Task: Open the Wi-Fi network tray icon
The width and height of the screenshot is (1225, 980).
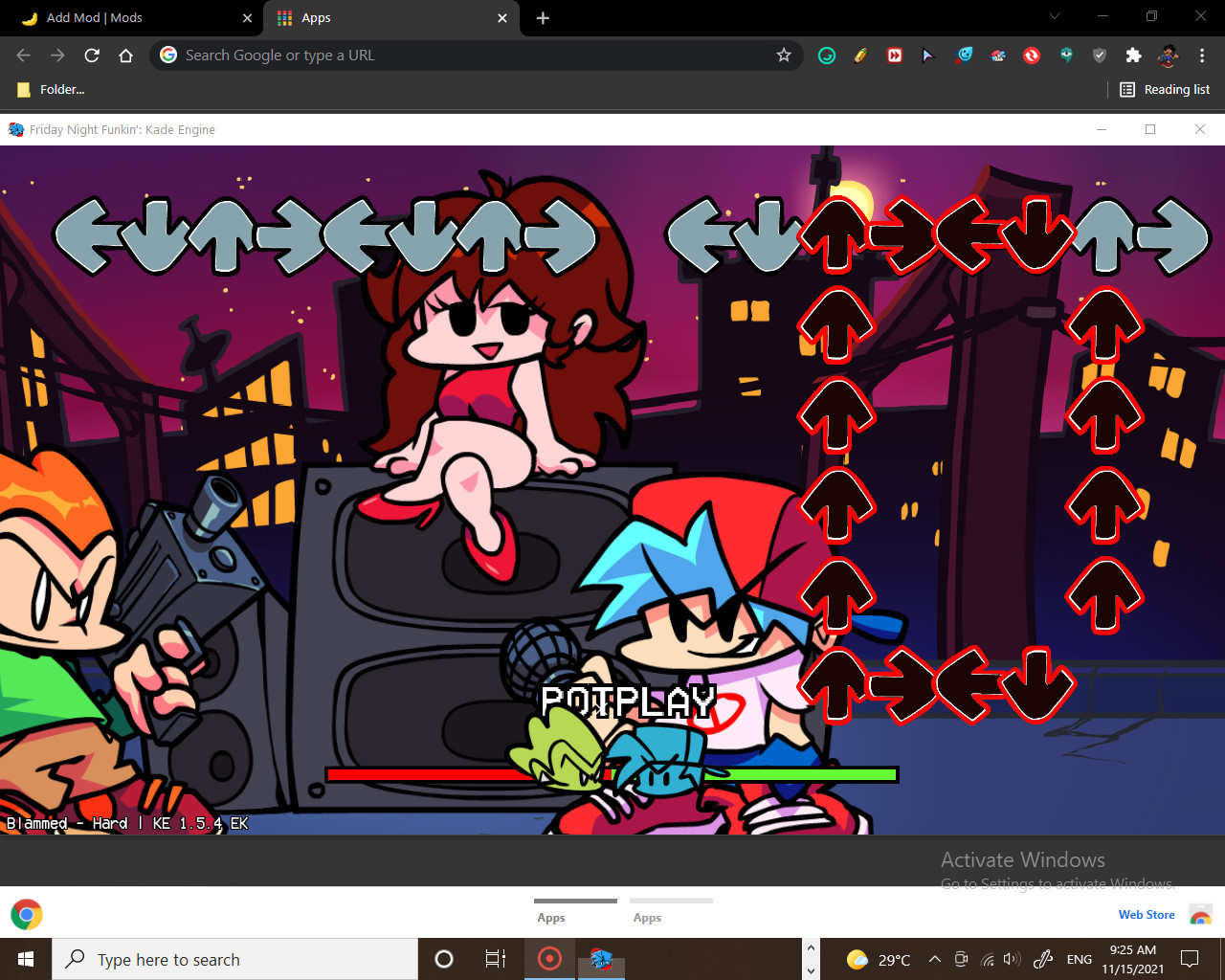Action: click(987, 959)
